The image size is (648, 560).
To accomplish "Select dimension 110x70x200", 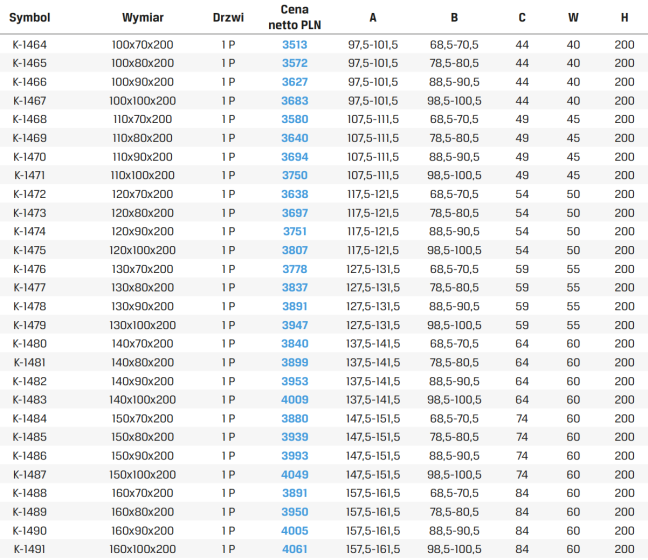I will coord(143,119).
